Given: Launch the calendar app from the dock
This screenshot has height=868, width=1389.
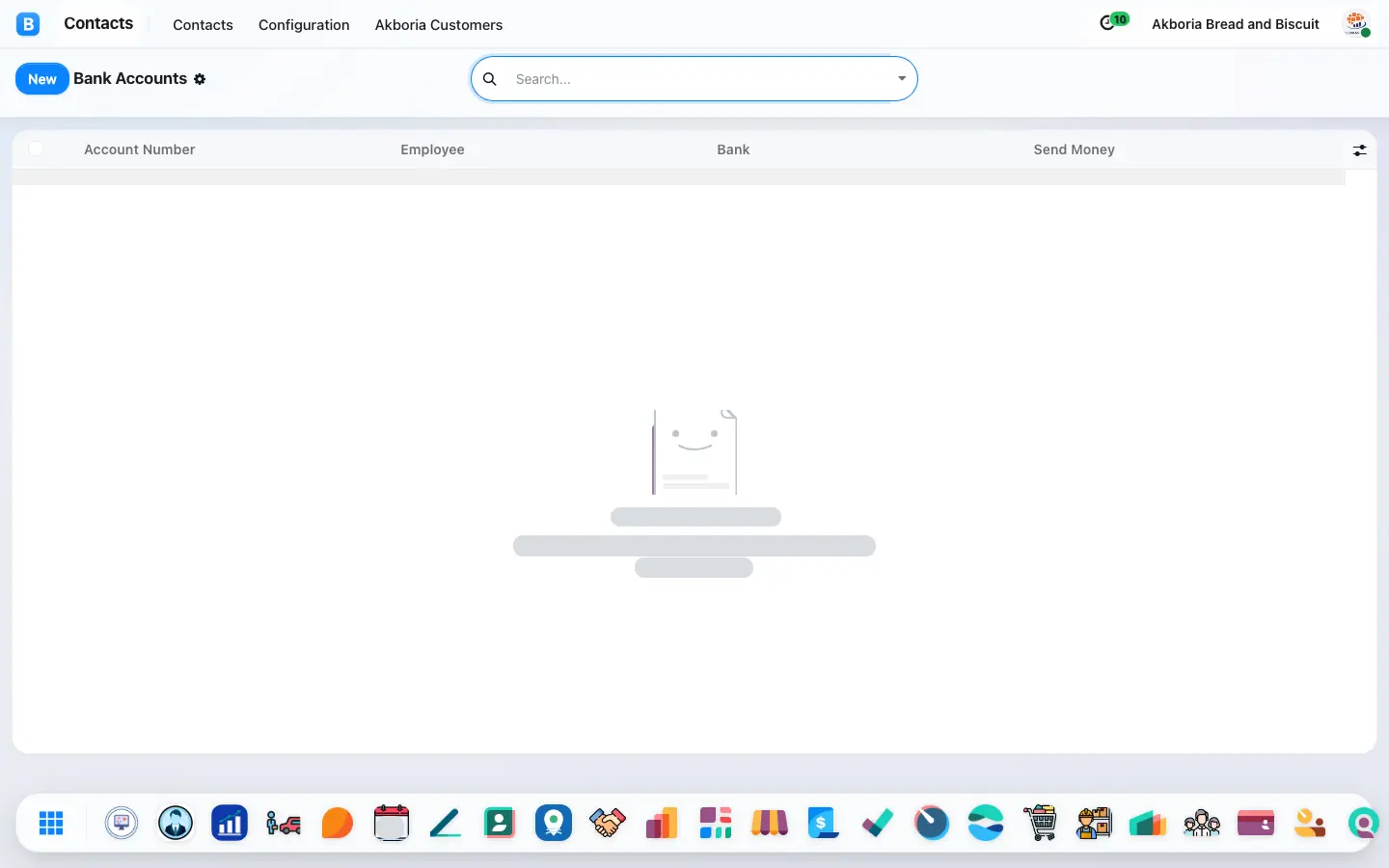Looking at the screenshot, I should (x=392, y=823).
